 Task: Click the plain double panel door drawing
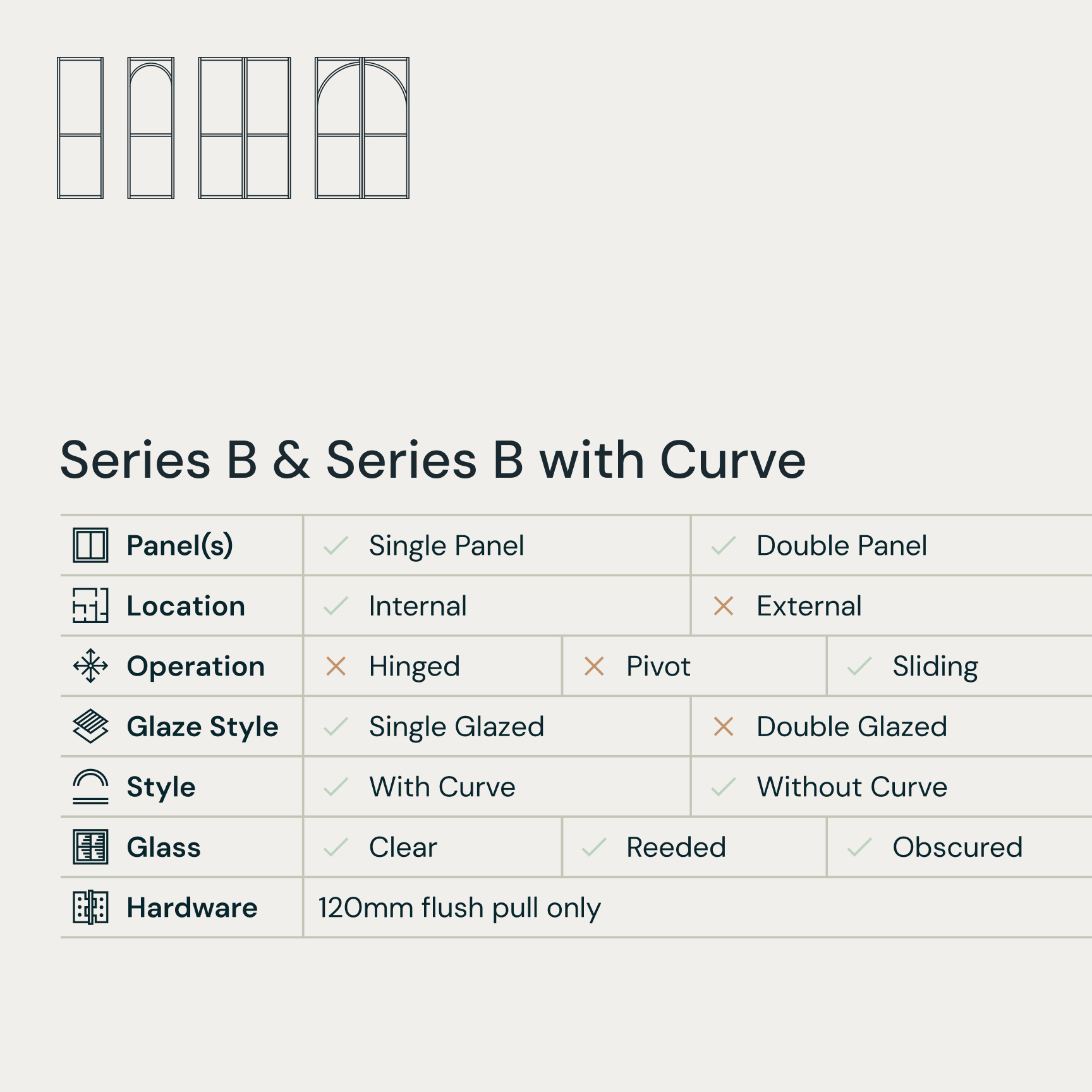(x=245, y=128)
